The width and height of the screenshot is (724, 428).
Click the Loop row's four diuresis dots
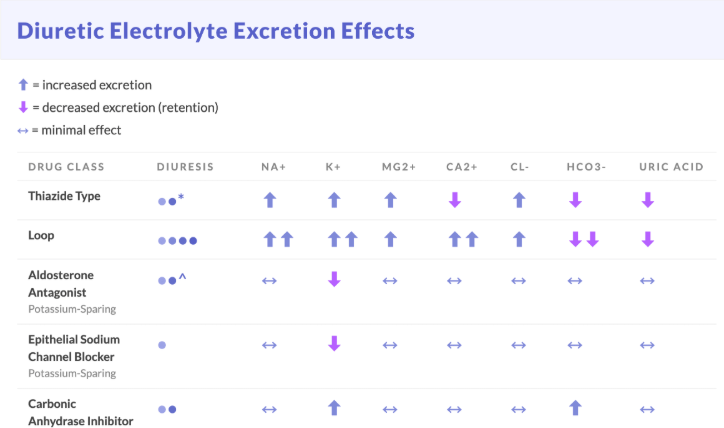click(x=178, y=240)
